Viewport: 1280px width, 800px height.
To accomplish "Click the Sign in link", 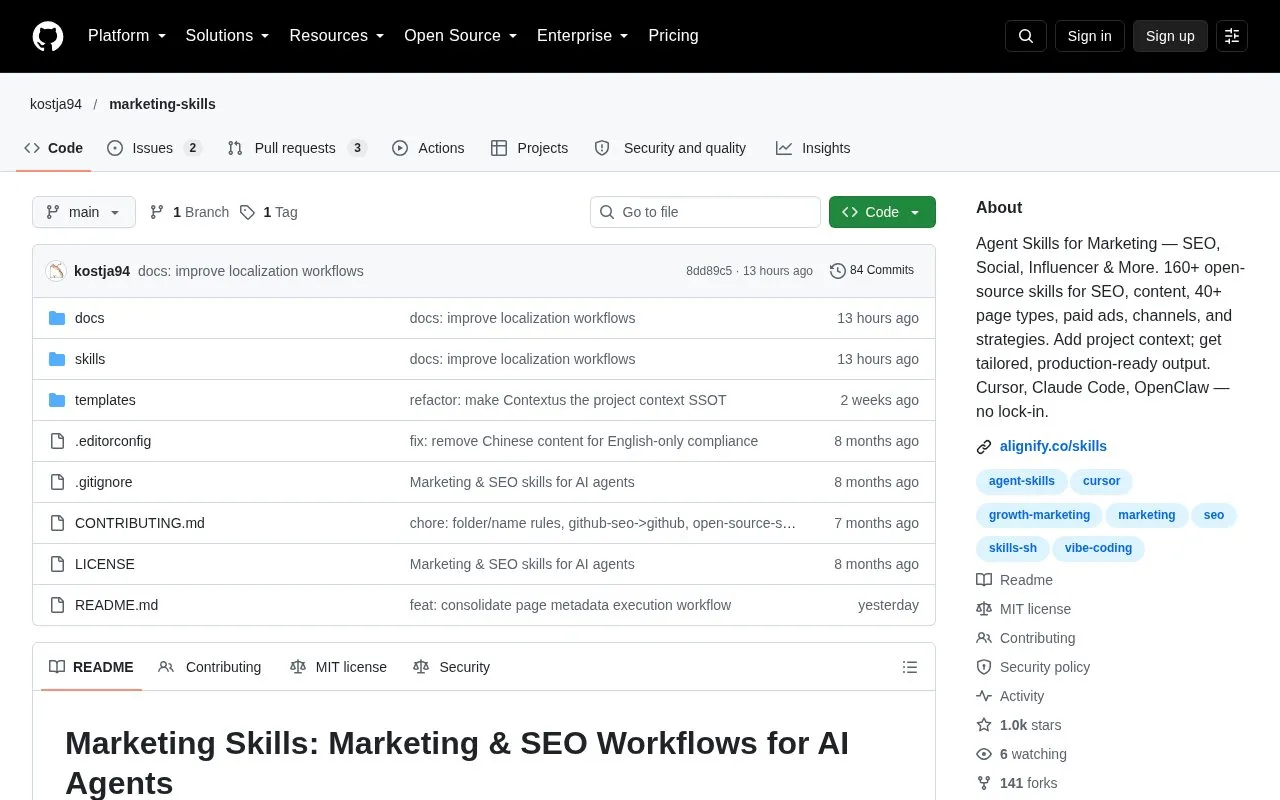I will pos(1090,36).
